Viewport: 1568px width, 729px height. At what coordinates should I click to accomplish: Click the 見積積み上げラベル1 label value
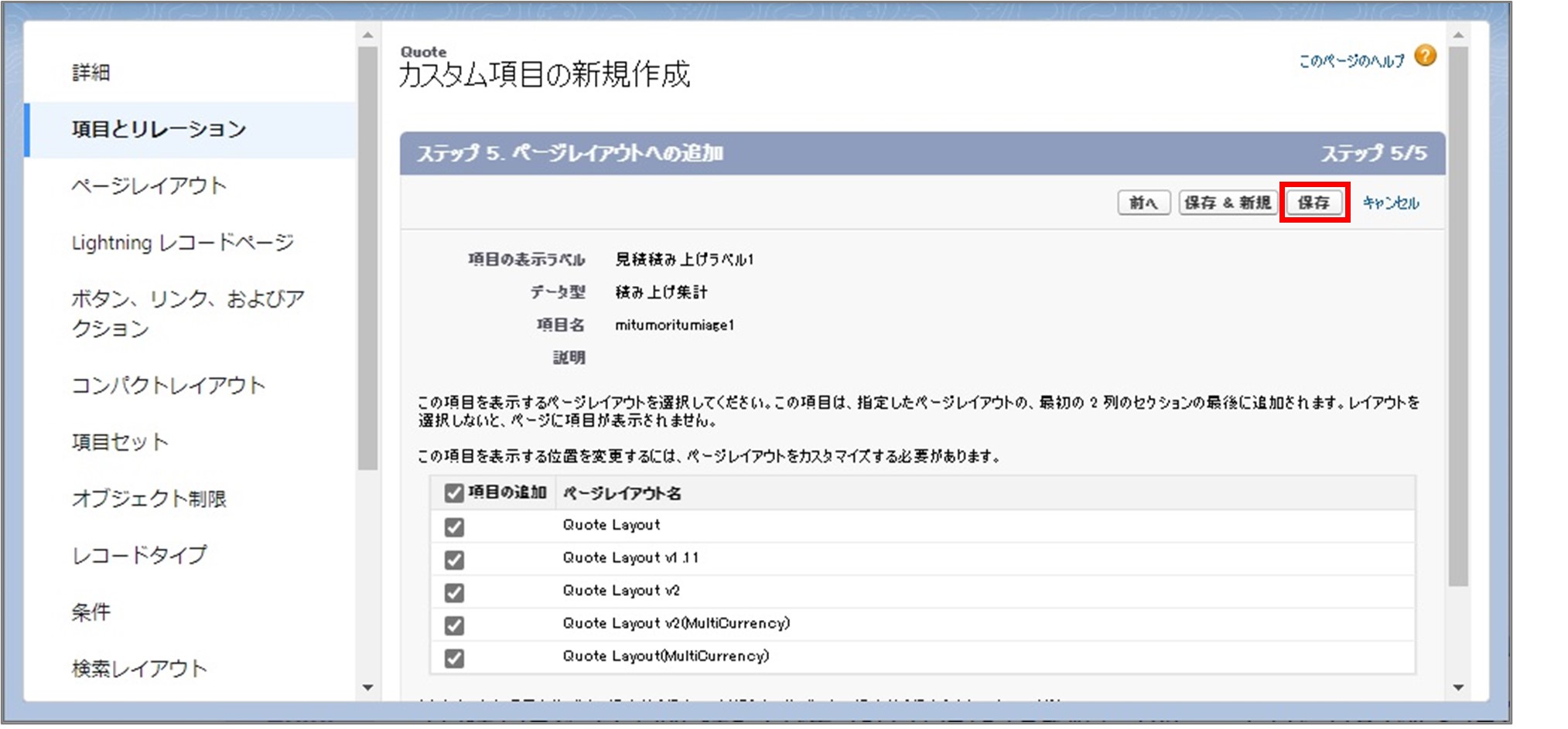(685, 260)
